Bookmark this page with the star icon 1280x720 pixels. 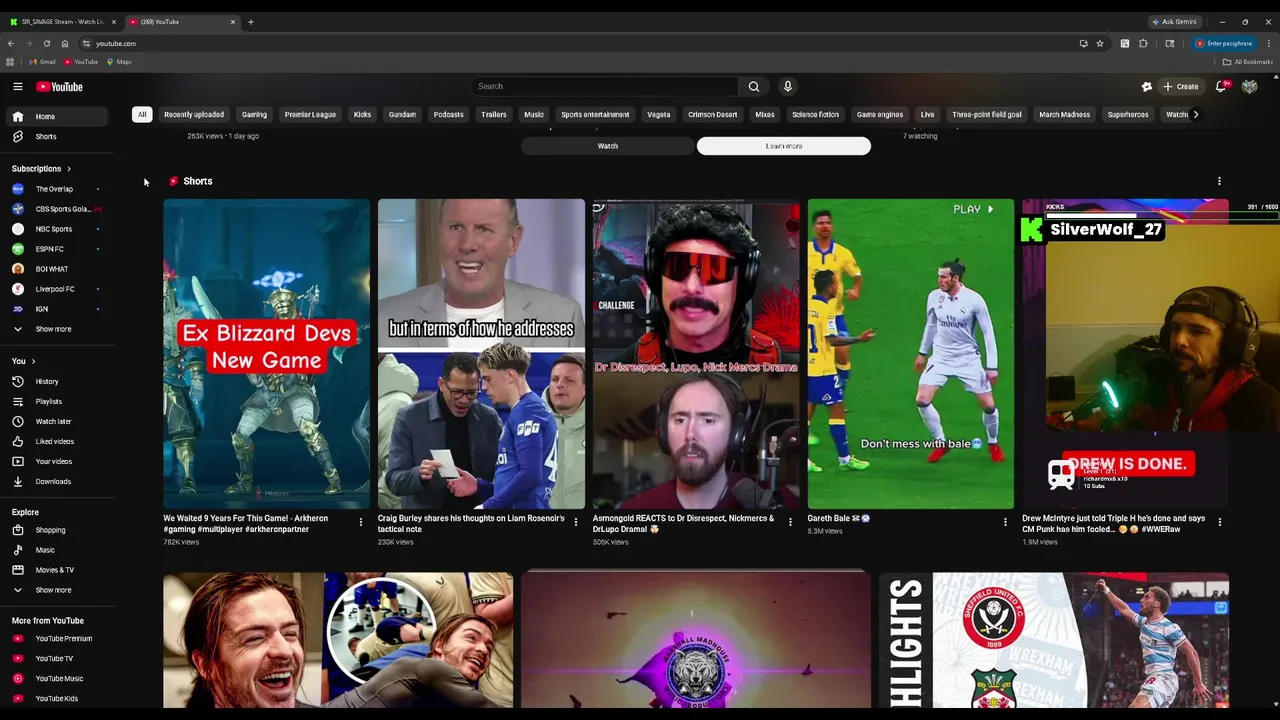click(1100, 43)
